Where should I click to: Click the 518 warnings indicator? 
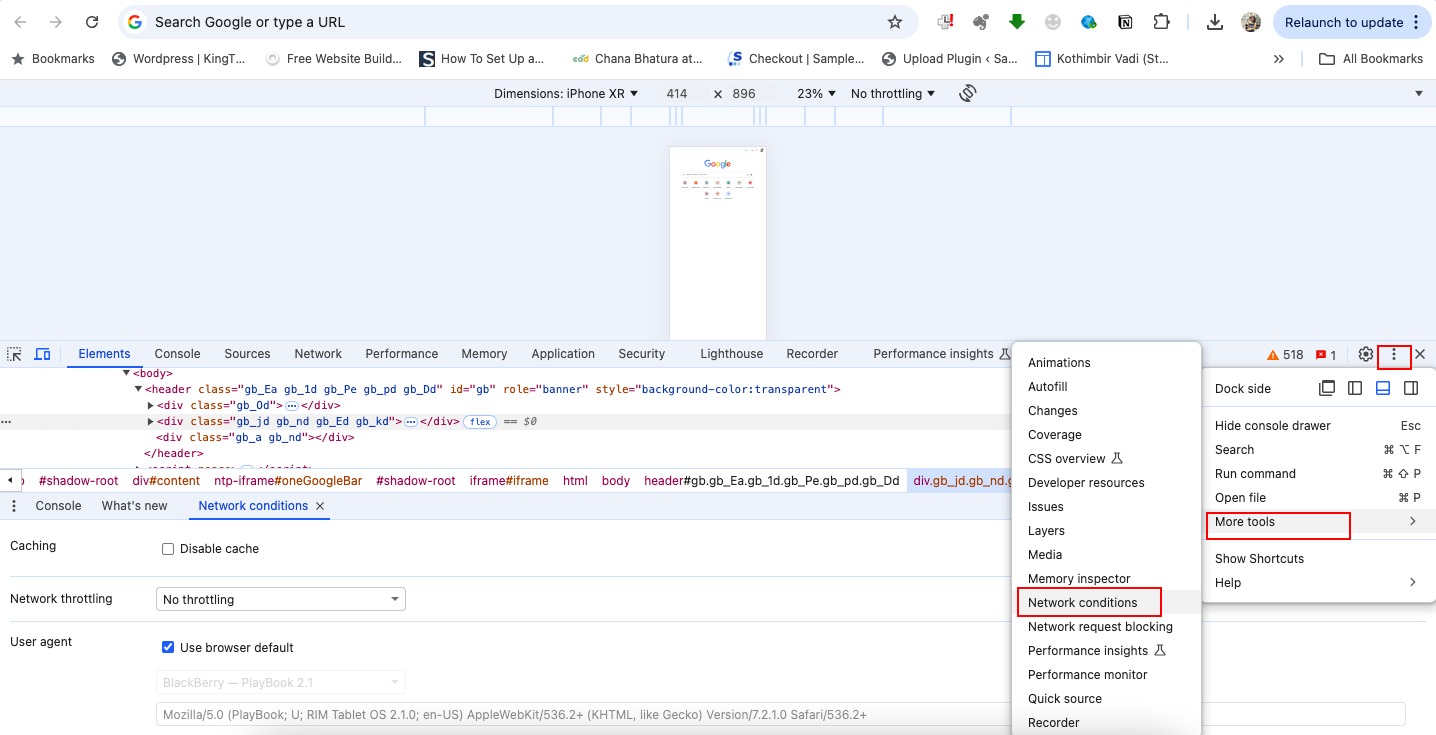pos(1285,354)
